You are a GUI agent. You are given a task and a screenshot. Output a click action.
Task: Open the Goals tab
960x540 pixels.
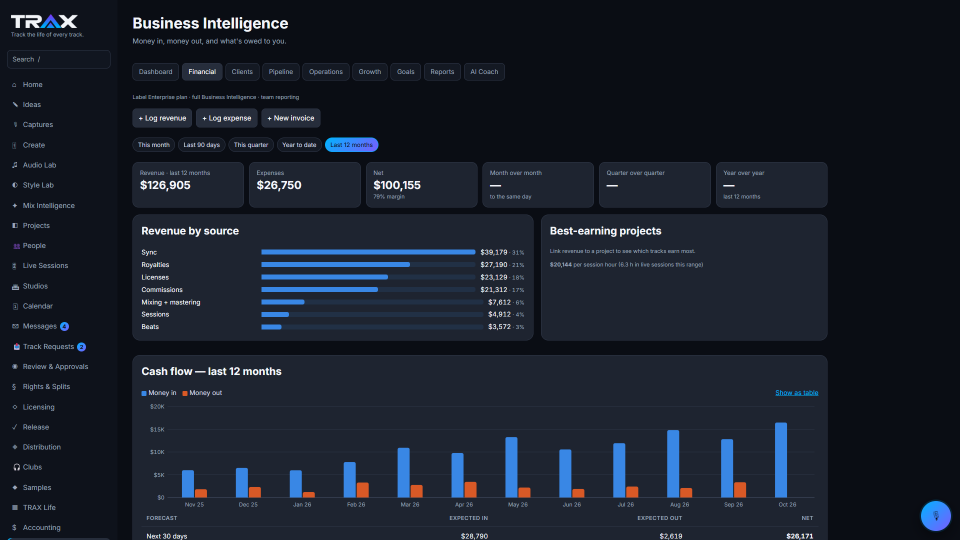point(405,72)
